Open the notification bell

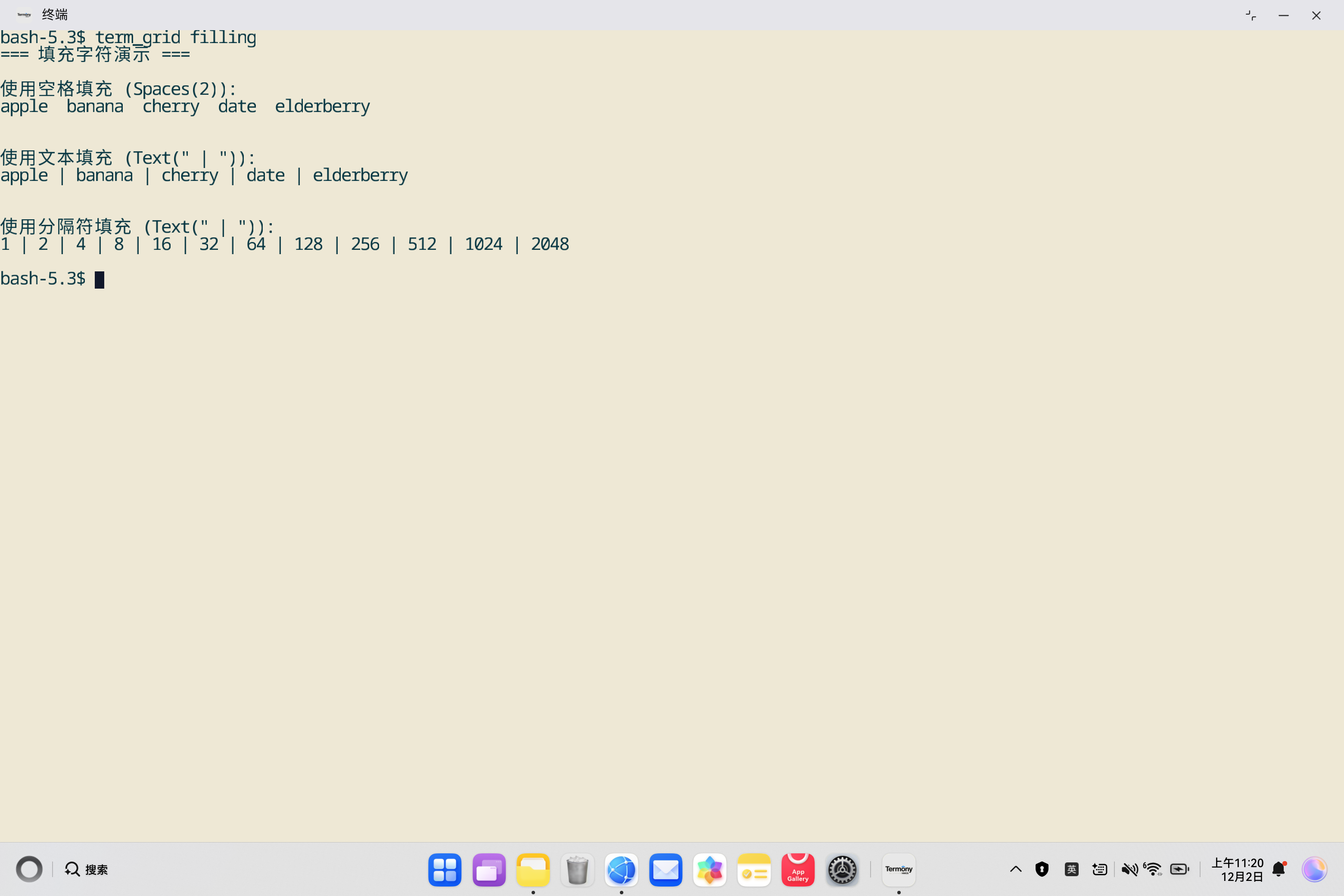(x=1279, y=870)
